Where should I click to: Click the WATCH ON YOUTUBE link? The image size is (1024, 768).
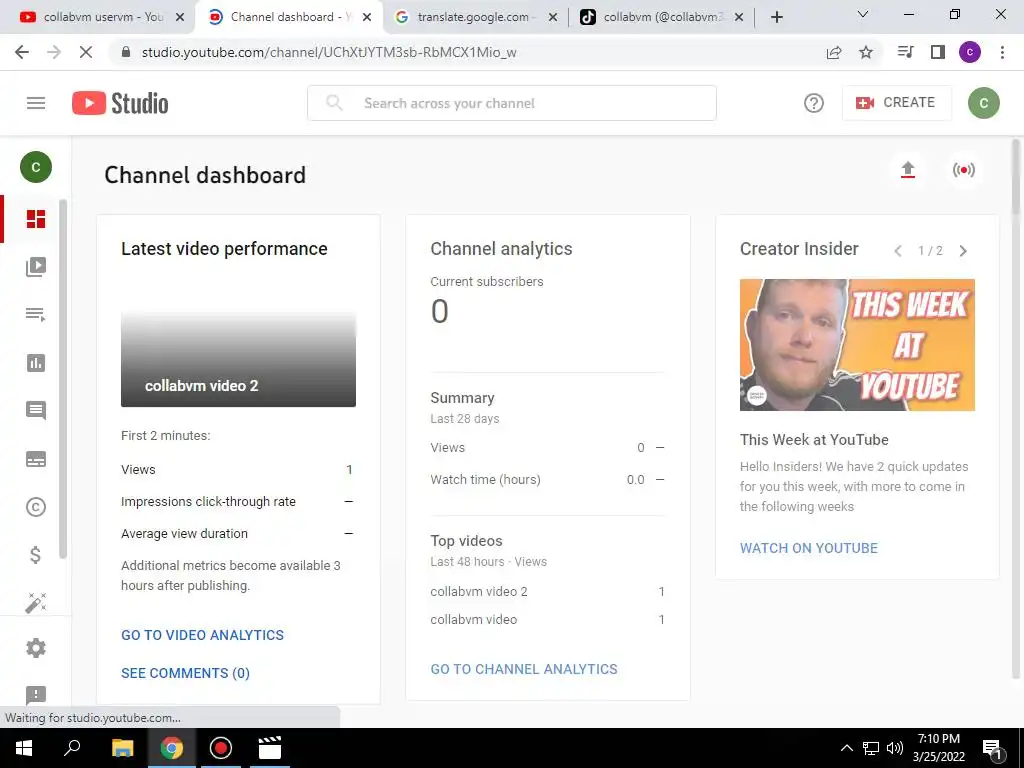click(x=808, y=548)
